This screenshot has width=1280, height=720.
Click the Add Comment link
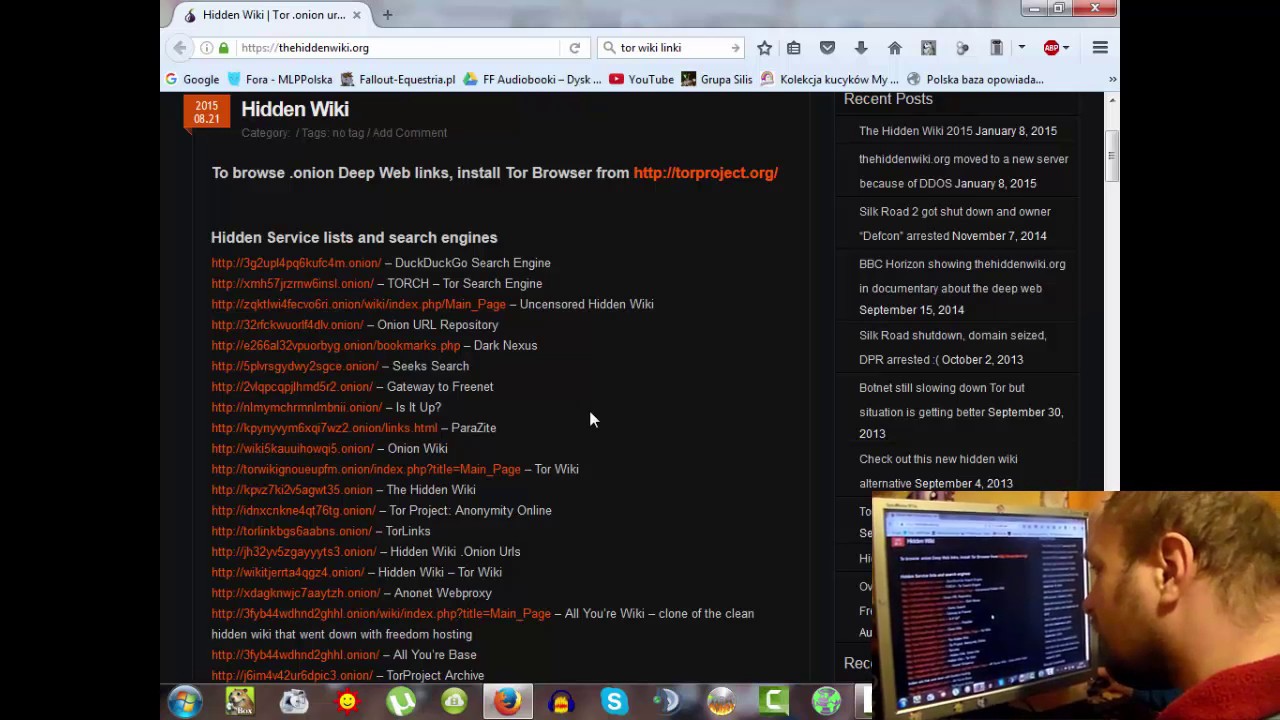pos(409,133)
